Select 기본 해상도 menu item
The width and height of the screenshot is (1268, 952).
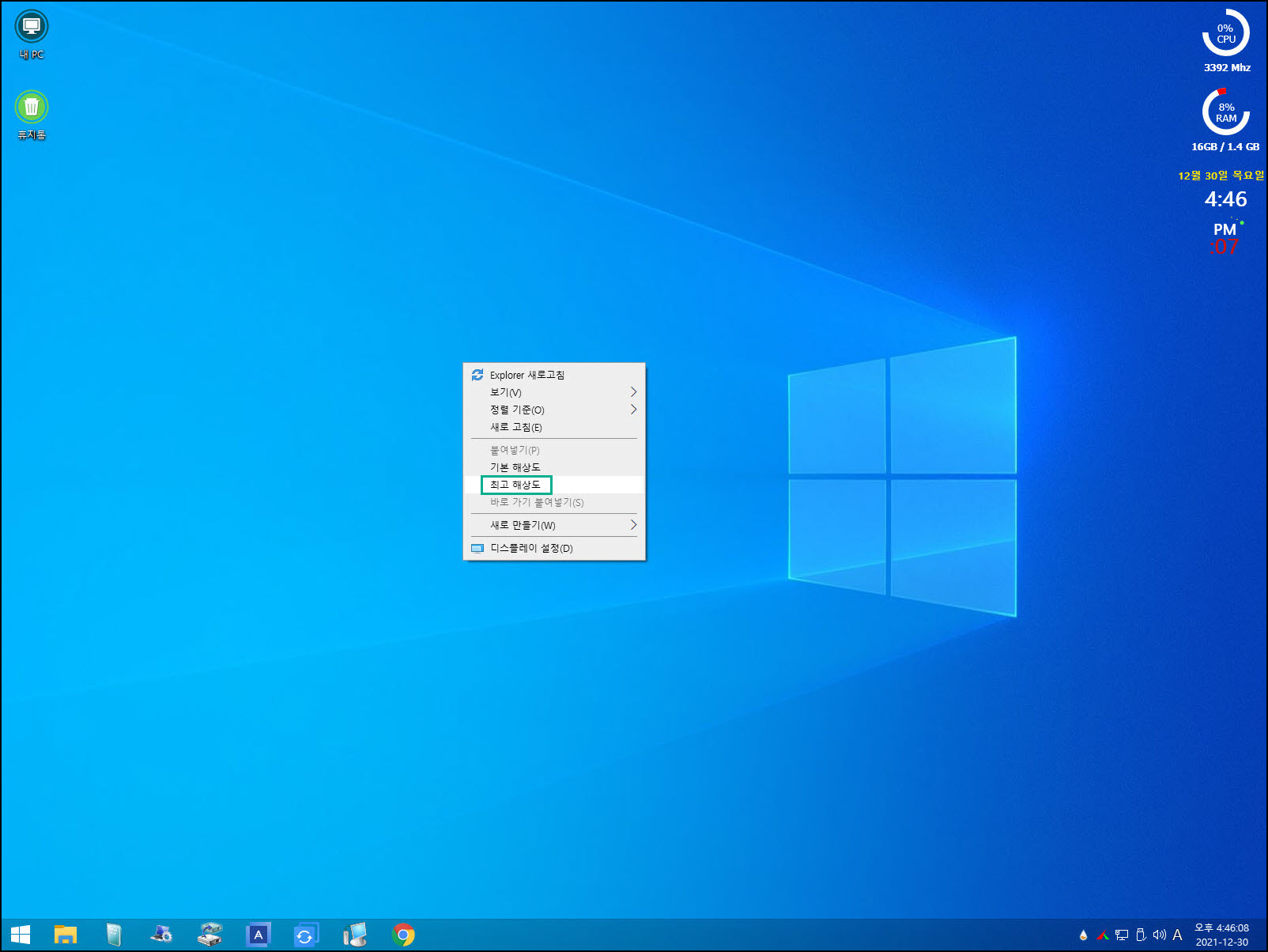click(554, 467)
